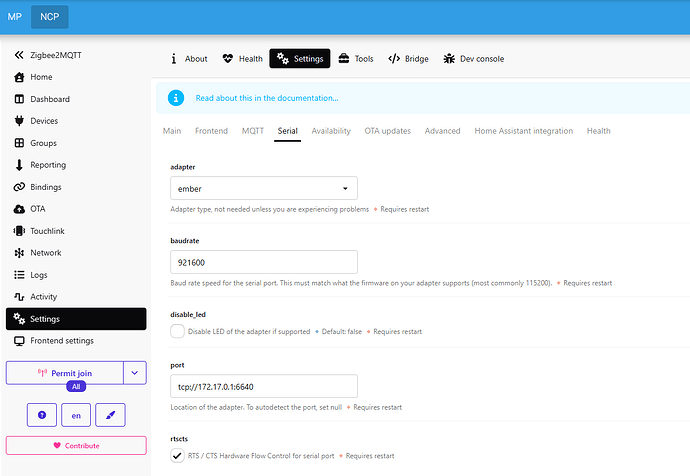
Task: Click the NCP instance tab
Action: click(x=50, y=17)
